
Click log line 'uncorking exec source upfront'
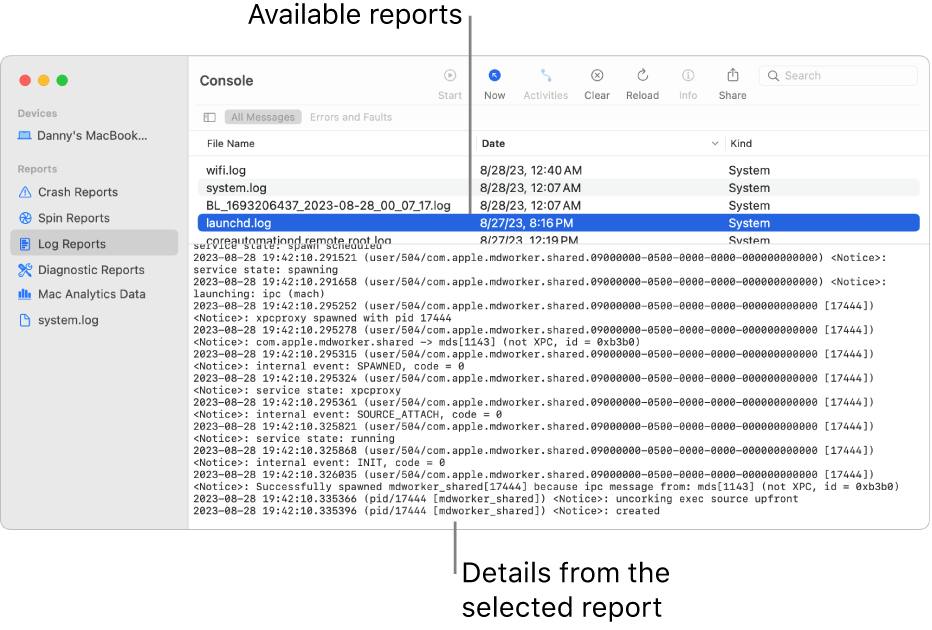(496, 499)
